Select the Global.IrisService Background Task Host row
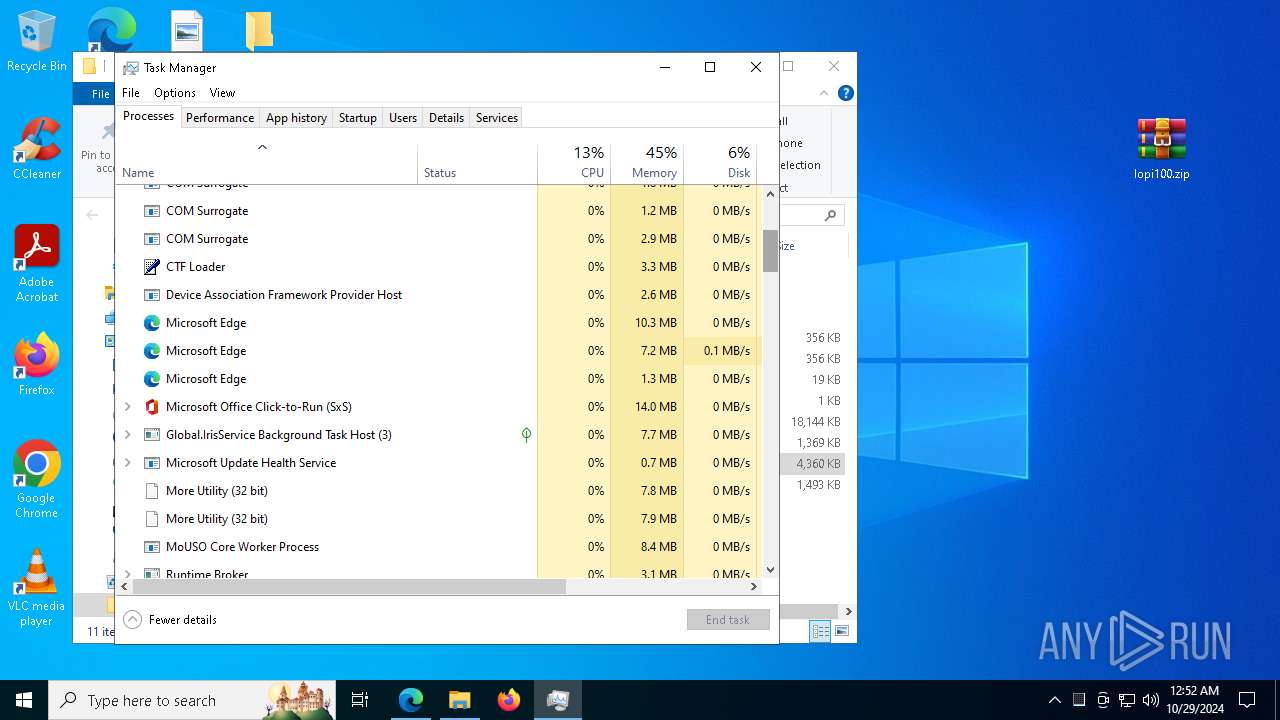Screen dimensions: 1280x720 pyautogui.click(x=439, y=435)
